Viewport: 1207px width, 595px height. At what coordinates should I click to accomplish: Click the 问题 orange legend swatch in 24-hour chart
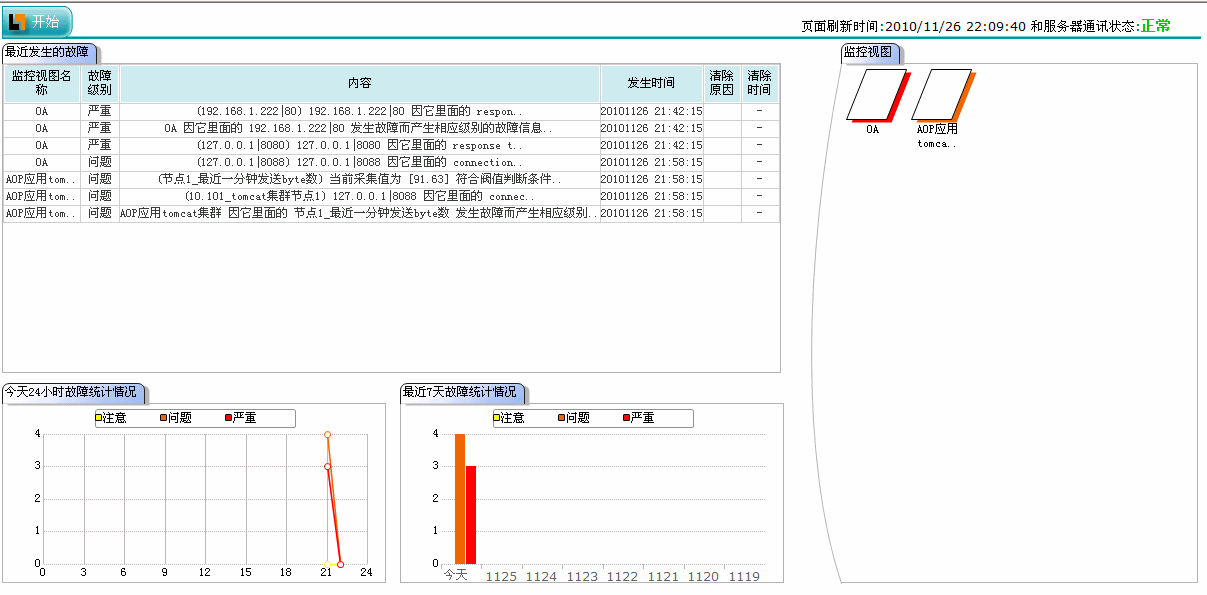pyautogui.click(x=164, y=418)
